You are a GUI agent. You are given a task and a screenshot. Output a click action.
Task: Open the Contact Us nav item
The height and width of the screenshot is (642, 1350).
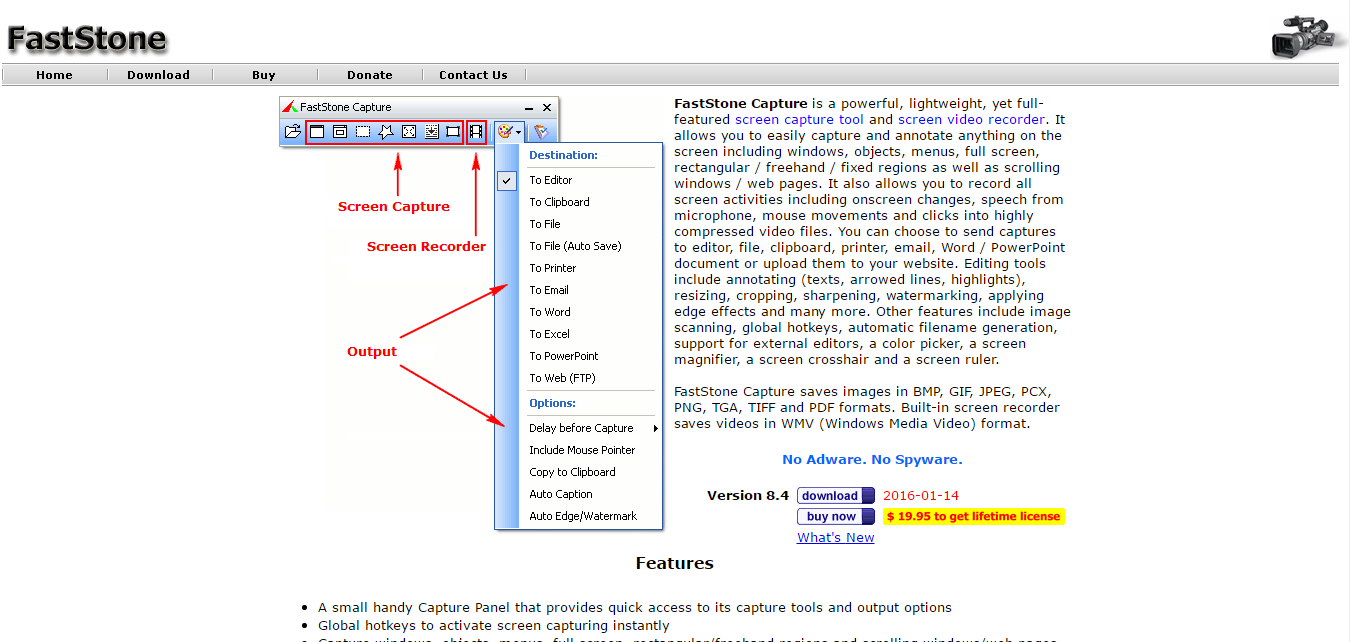pos(473,75)
